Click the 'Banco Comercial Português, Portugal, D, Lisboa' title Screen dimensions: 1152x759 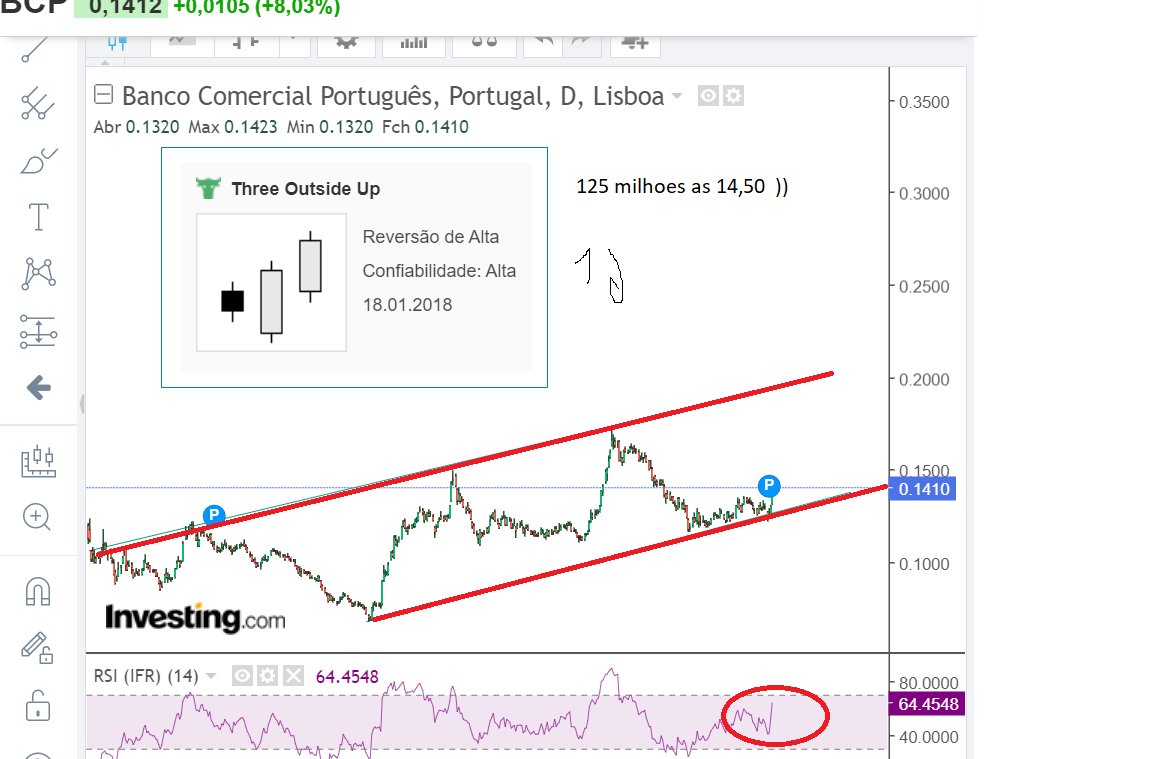[x=393, y=96]
